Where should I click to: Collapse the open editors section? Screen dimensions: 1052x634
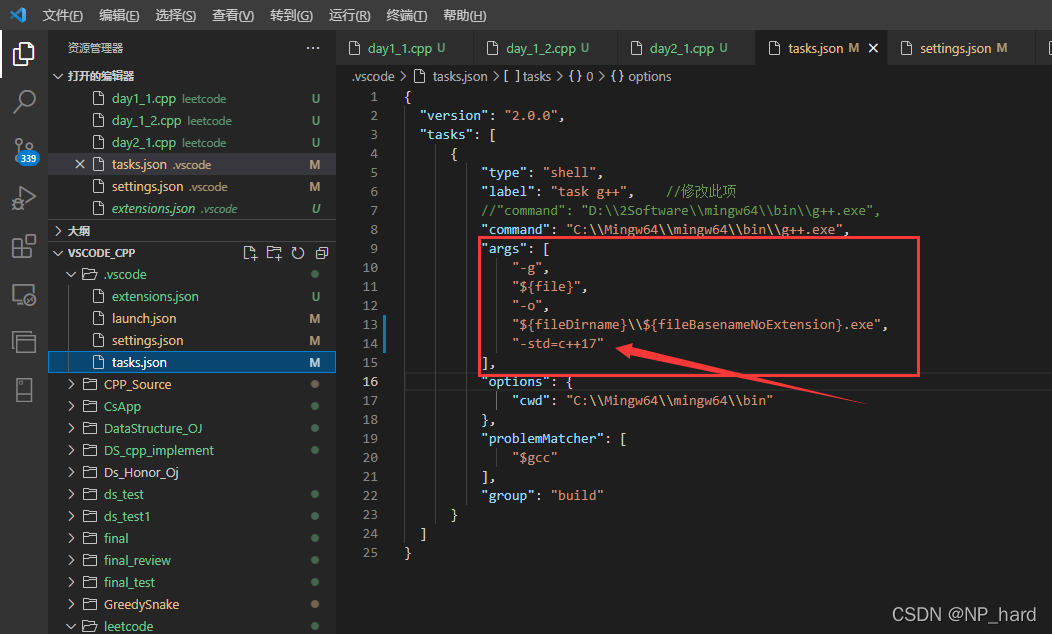58,76
